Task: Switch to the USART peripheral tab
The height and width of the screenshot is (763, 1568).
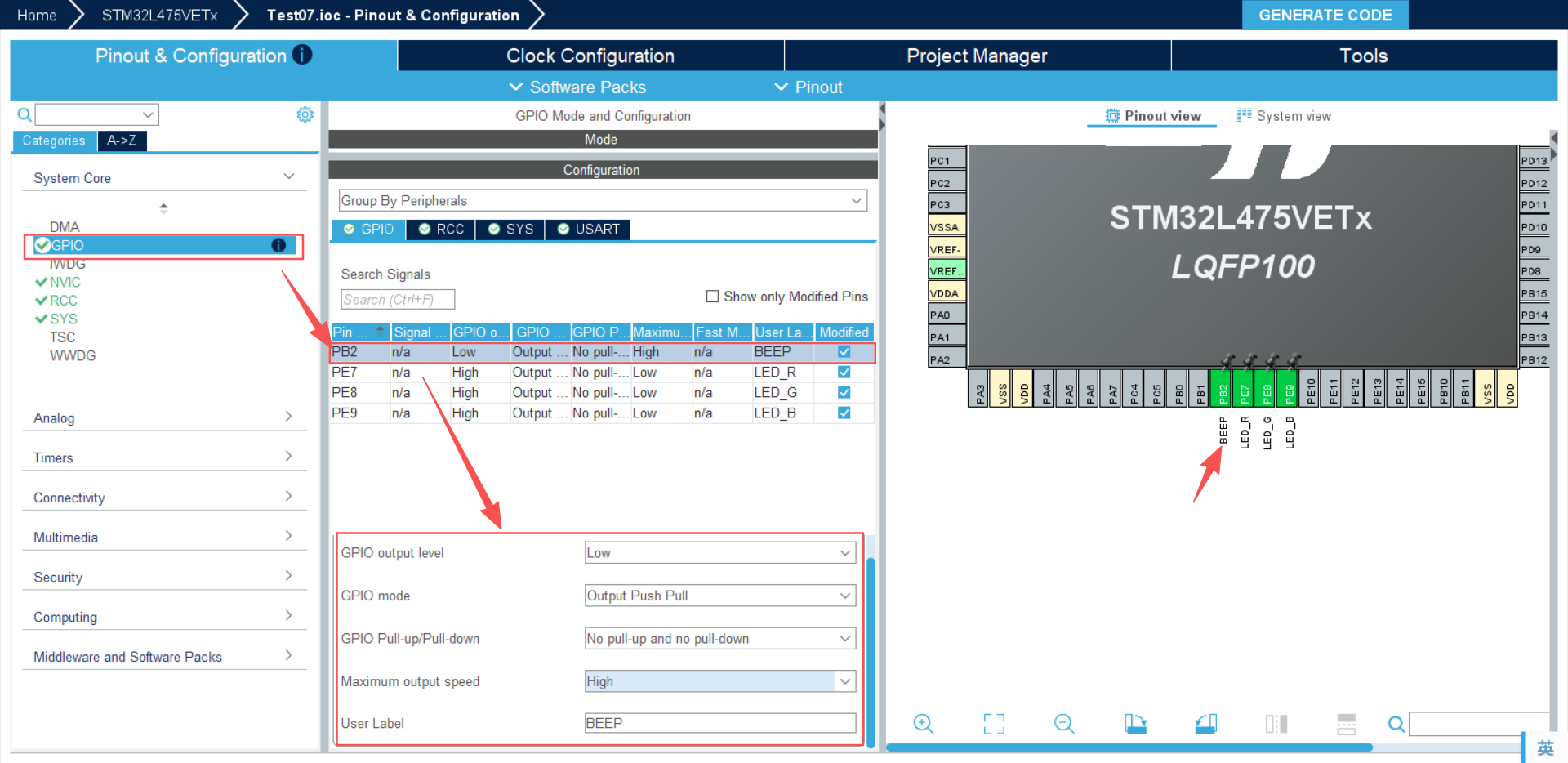Action: coord(588,230)
